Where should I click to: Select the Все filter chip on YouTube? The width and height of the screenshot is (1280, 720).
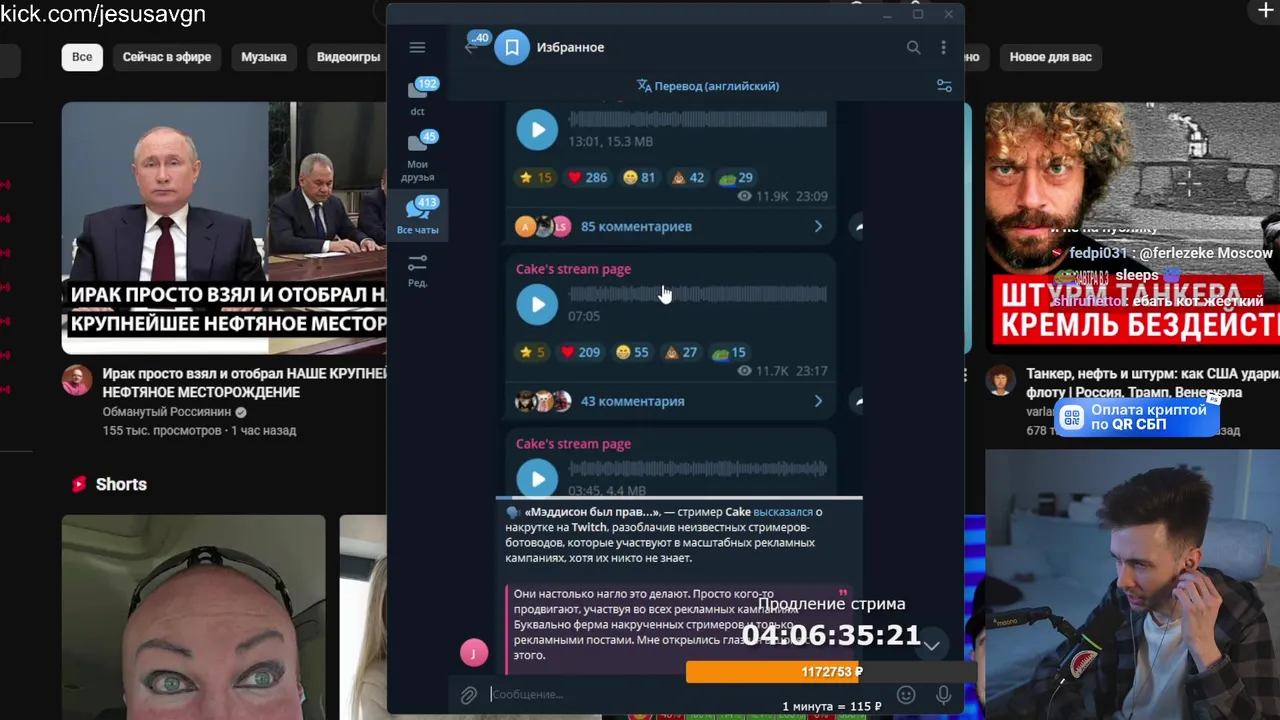(82, 57)
